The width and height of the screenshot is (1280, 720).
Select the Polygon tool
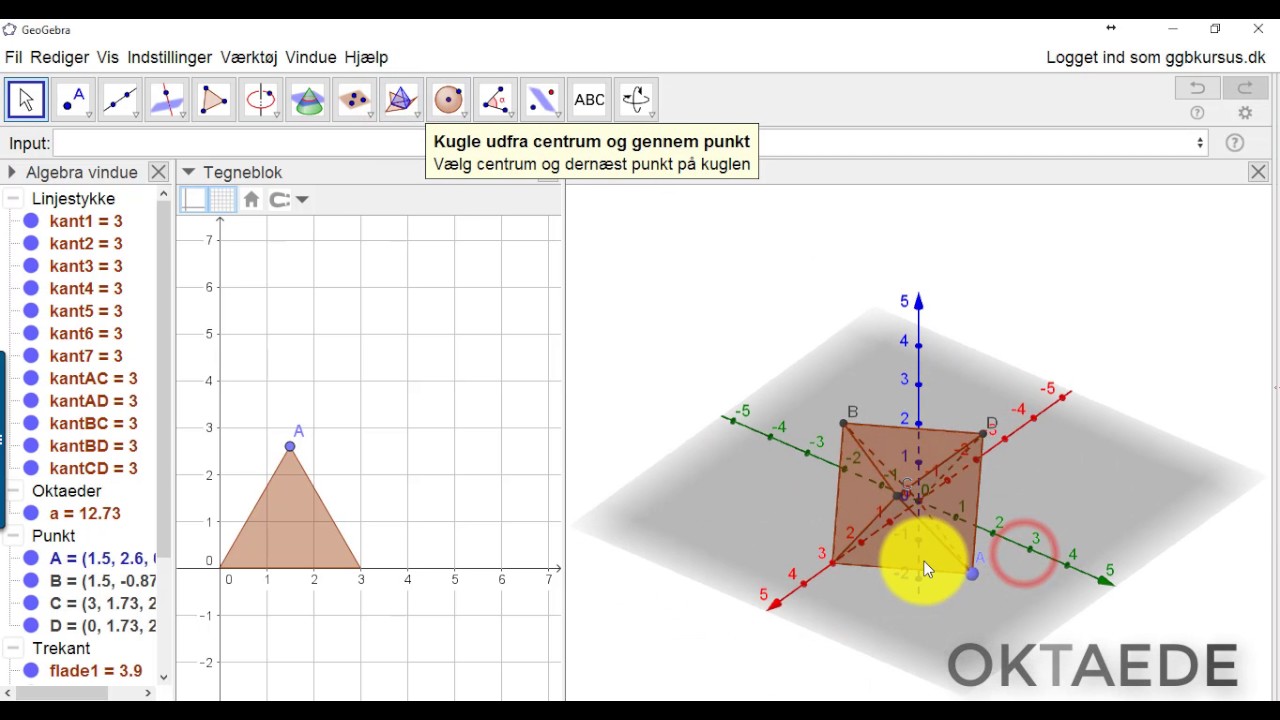[x=214, y=100]
